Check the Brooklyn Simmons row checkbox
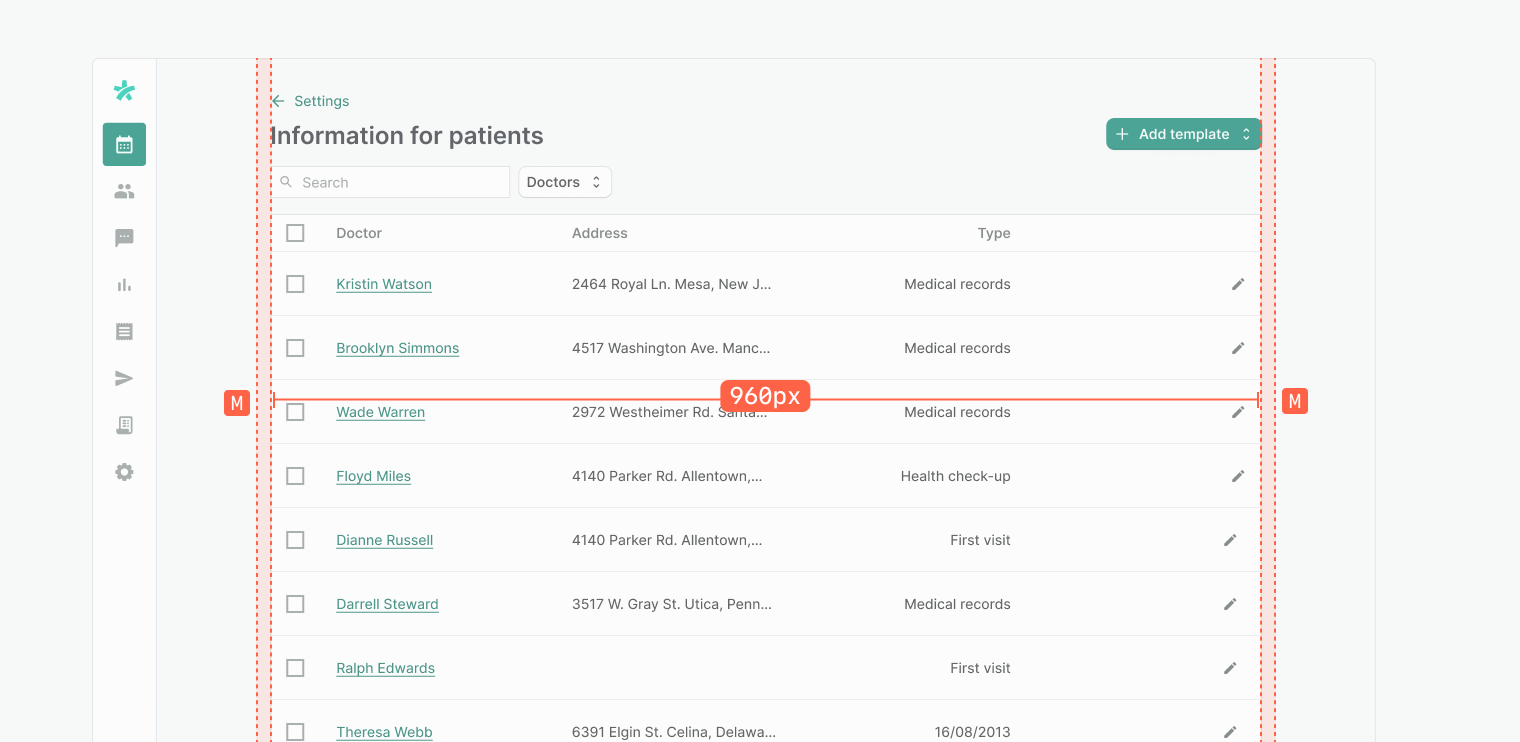 coord(295,348)
